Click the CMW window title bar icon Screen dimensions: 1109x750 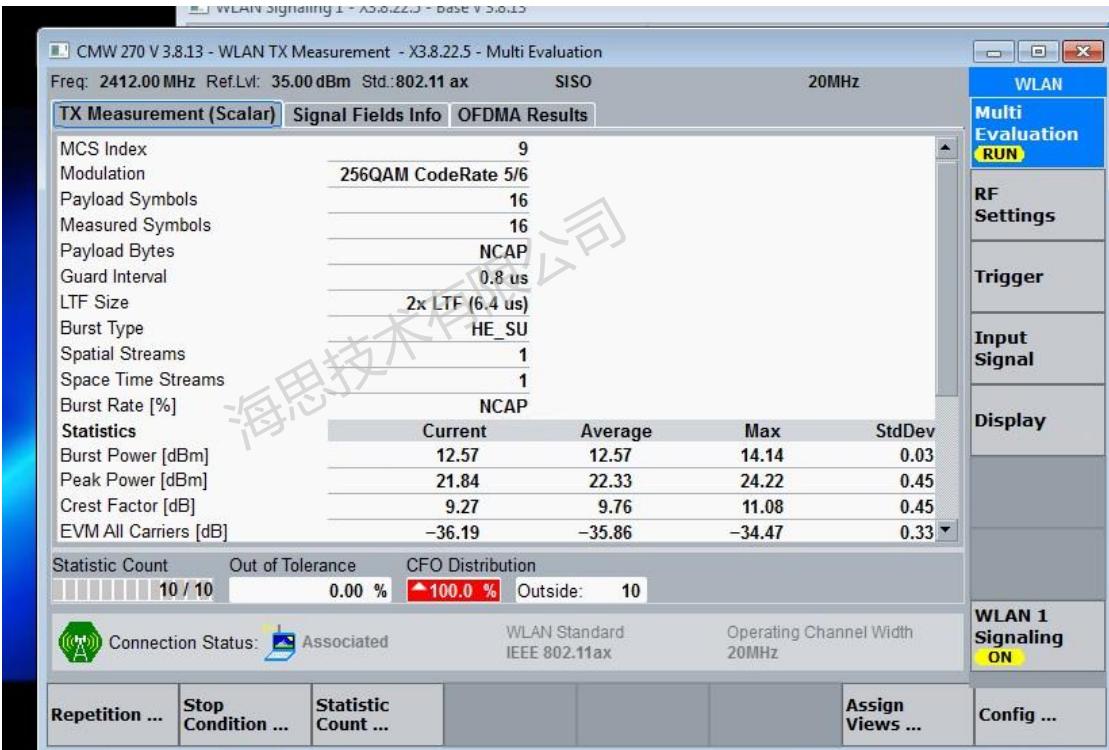[59, 52]
